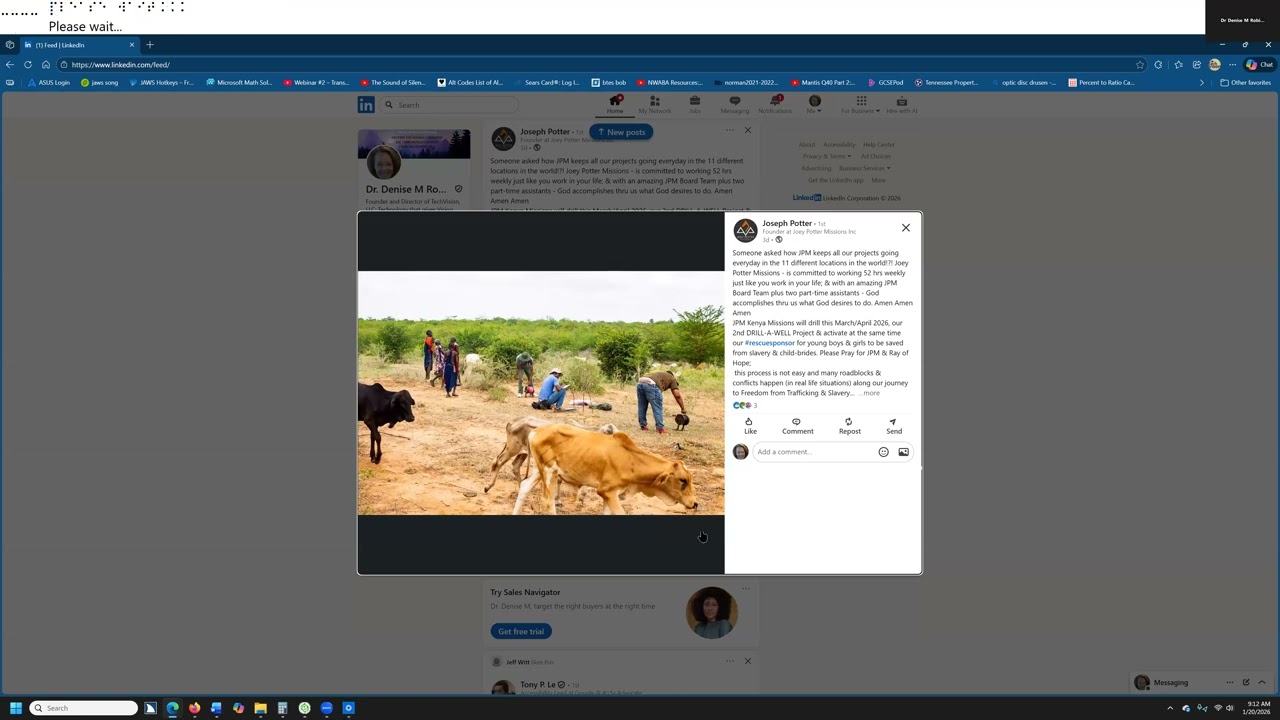Expand LinkedIn 'For Business' menu
Image resolution: width=1280 pixels, height=720 pixels.
point(861,105)
